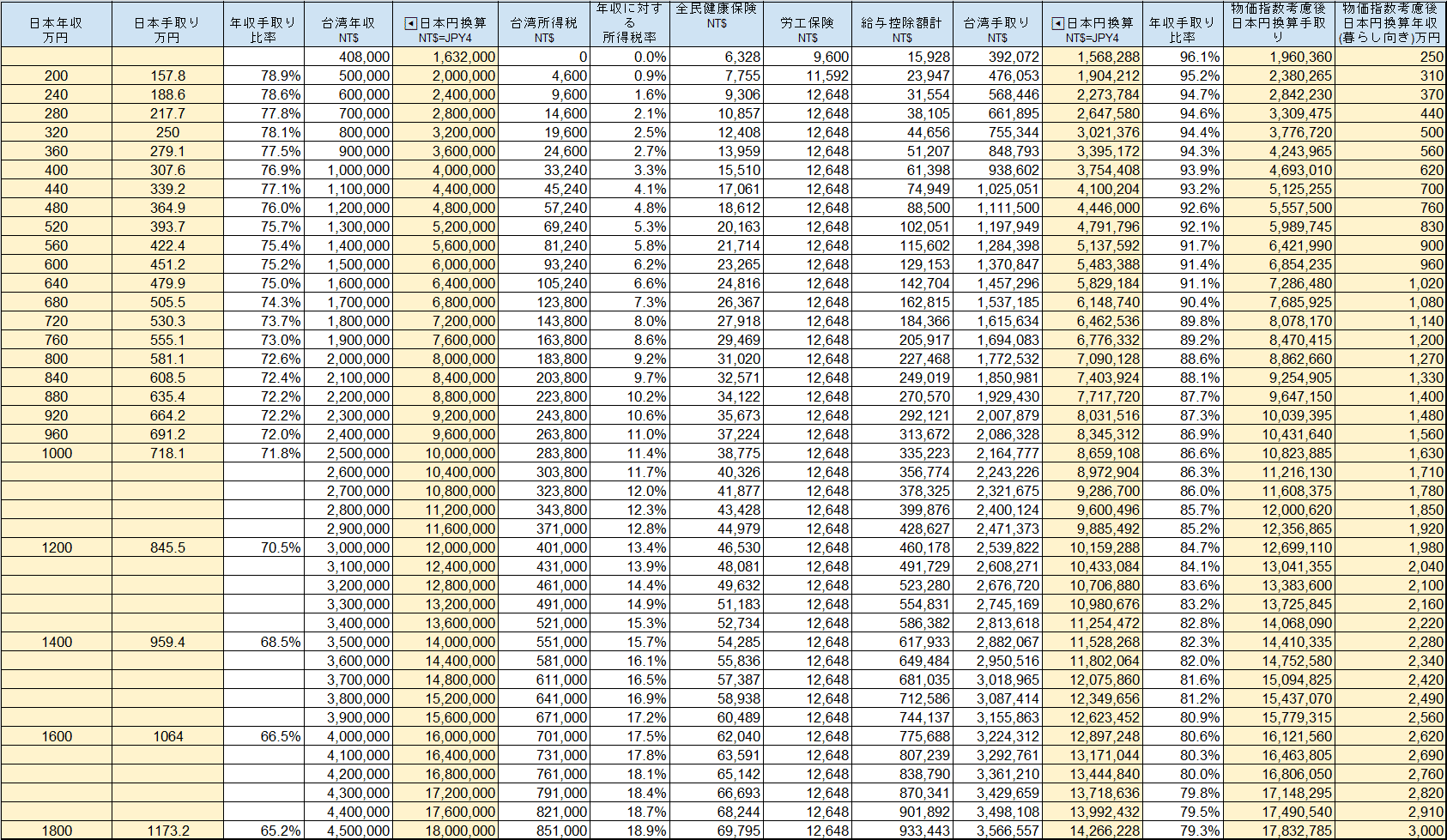Select the 70.5% ratio cell
Screen dimensions: 1447x840
coord(263,547)
